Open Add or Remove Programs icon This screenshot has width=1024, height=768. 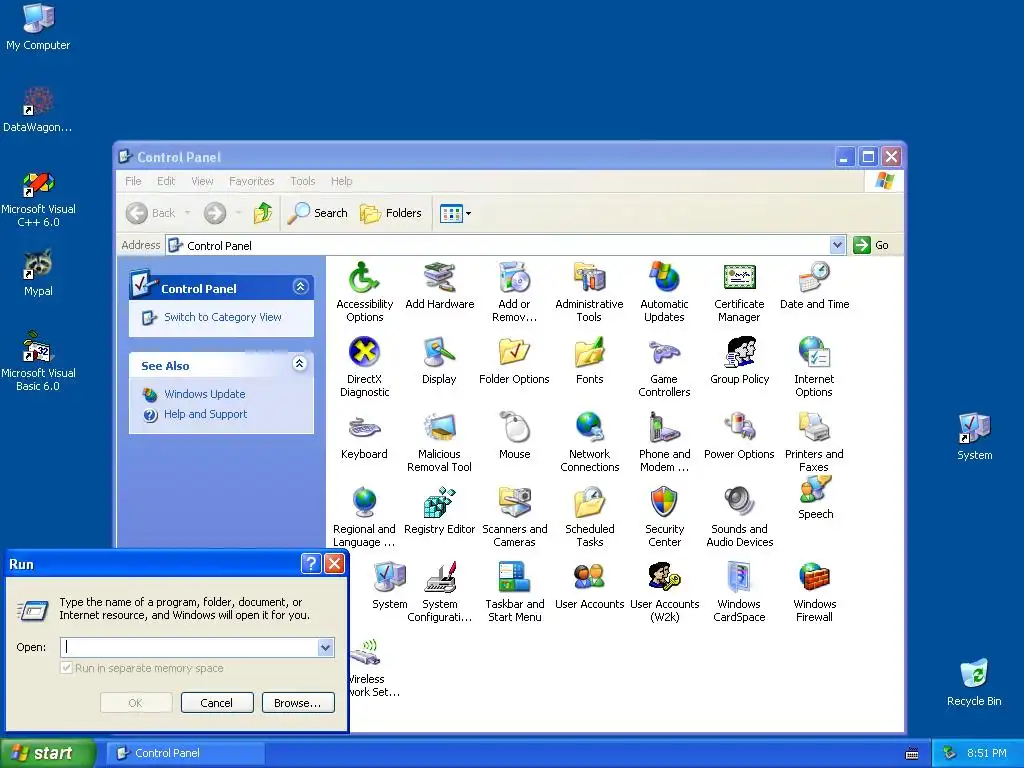click(514, 292)
